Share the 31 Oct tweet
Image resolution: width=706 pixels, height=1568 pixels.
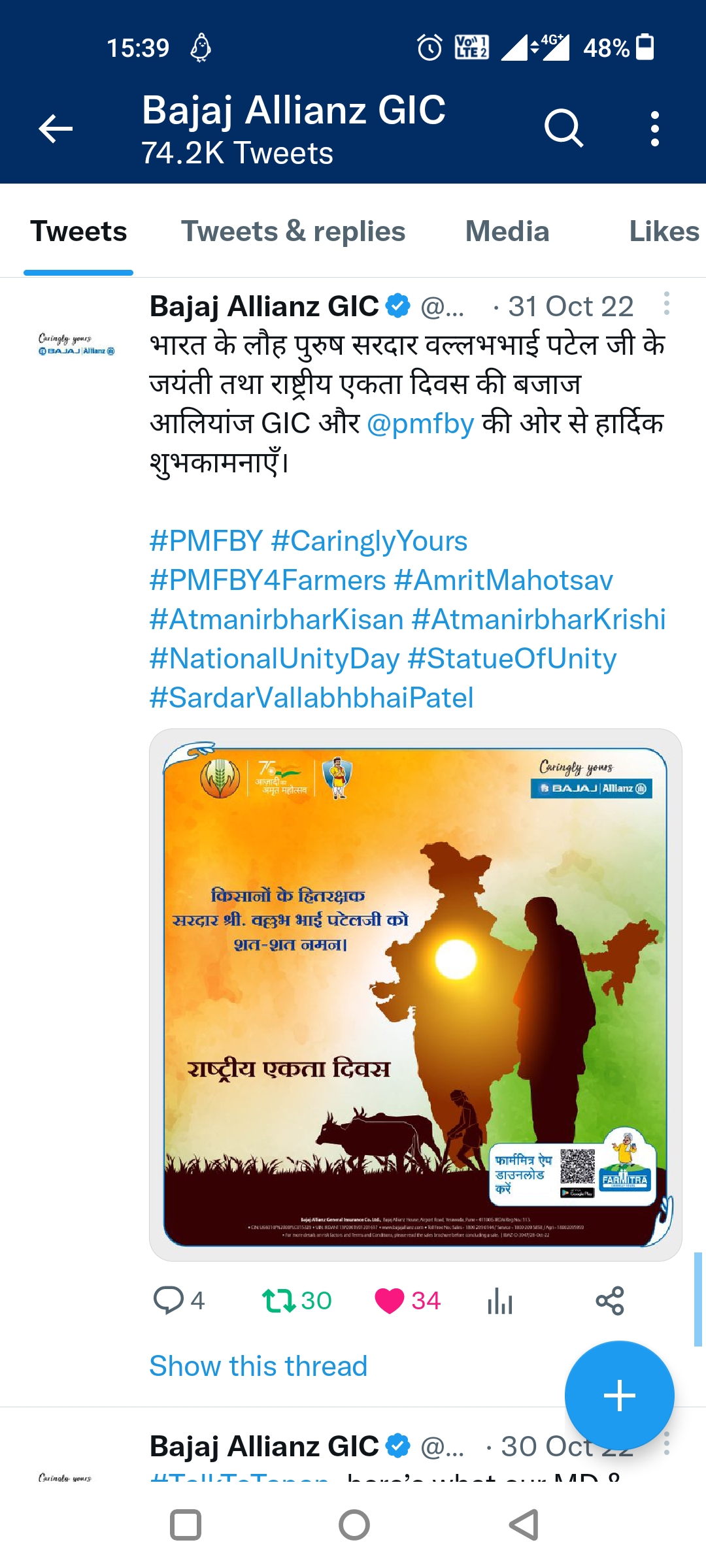click(610, 1300)
